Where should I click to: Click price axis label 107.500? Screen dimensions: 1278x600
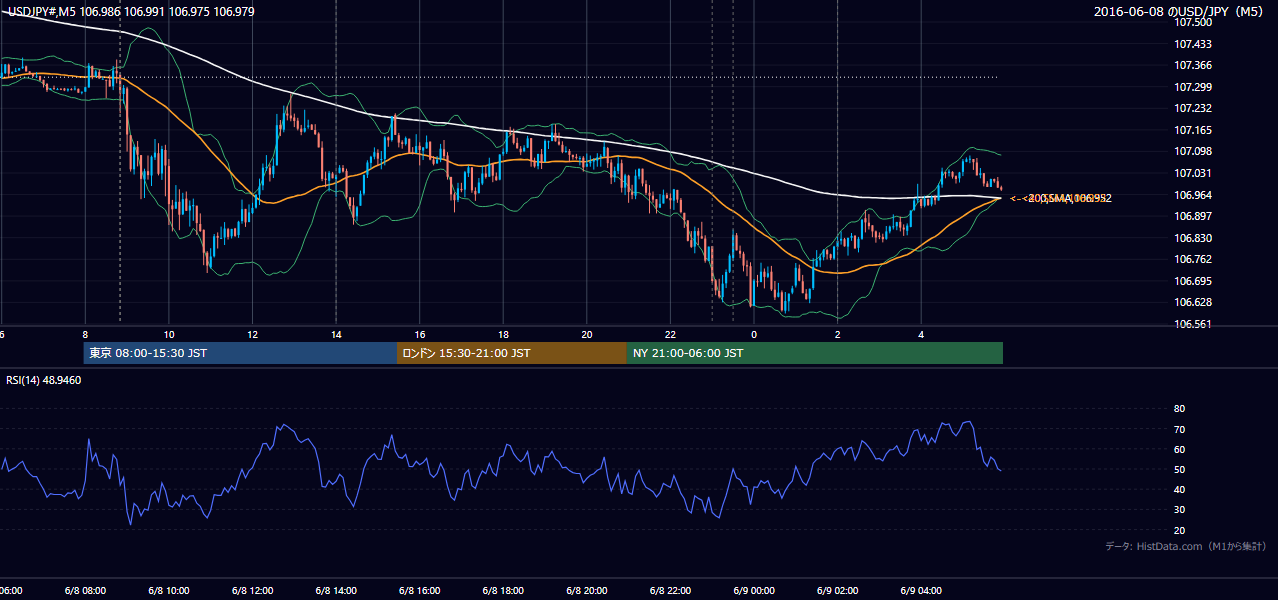click(x=1194, y=22)
